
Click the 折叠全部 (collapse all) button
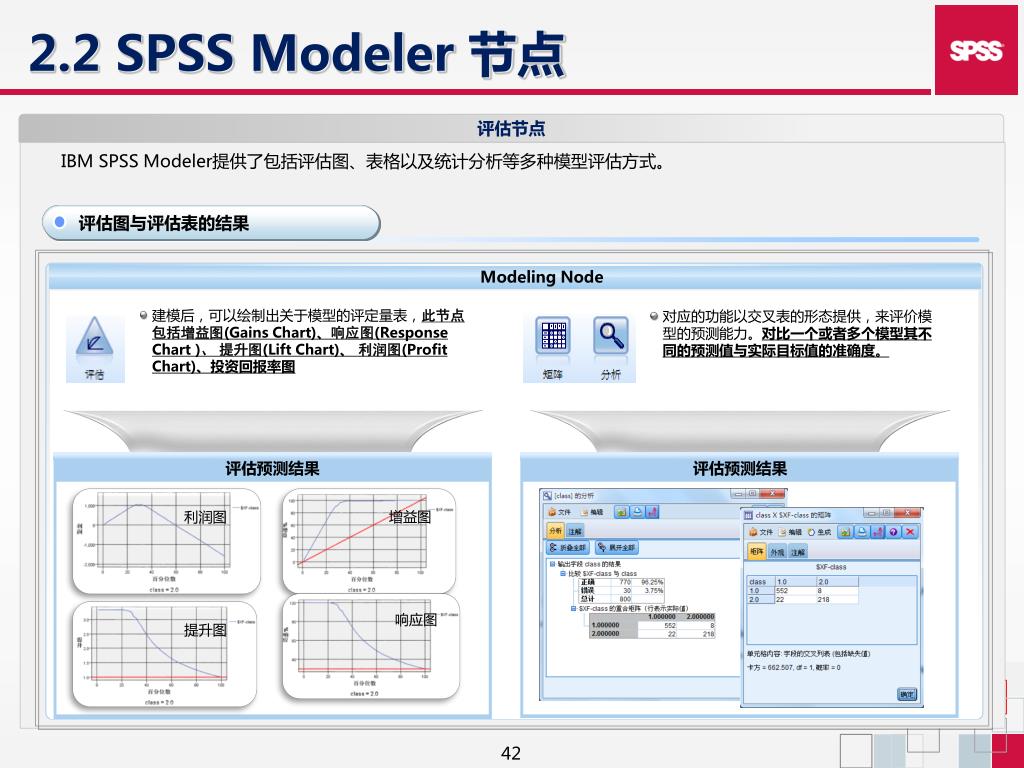point(568,547)
